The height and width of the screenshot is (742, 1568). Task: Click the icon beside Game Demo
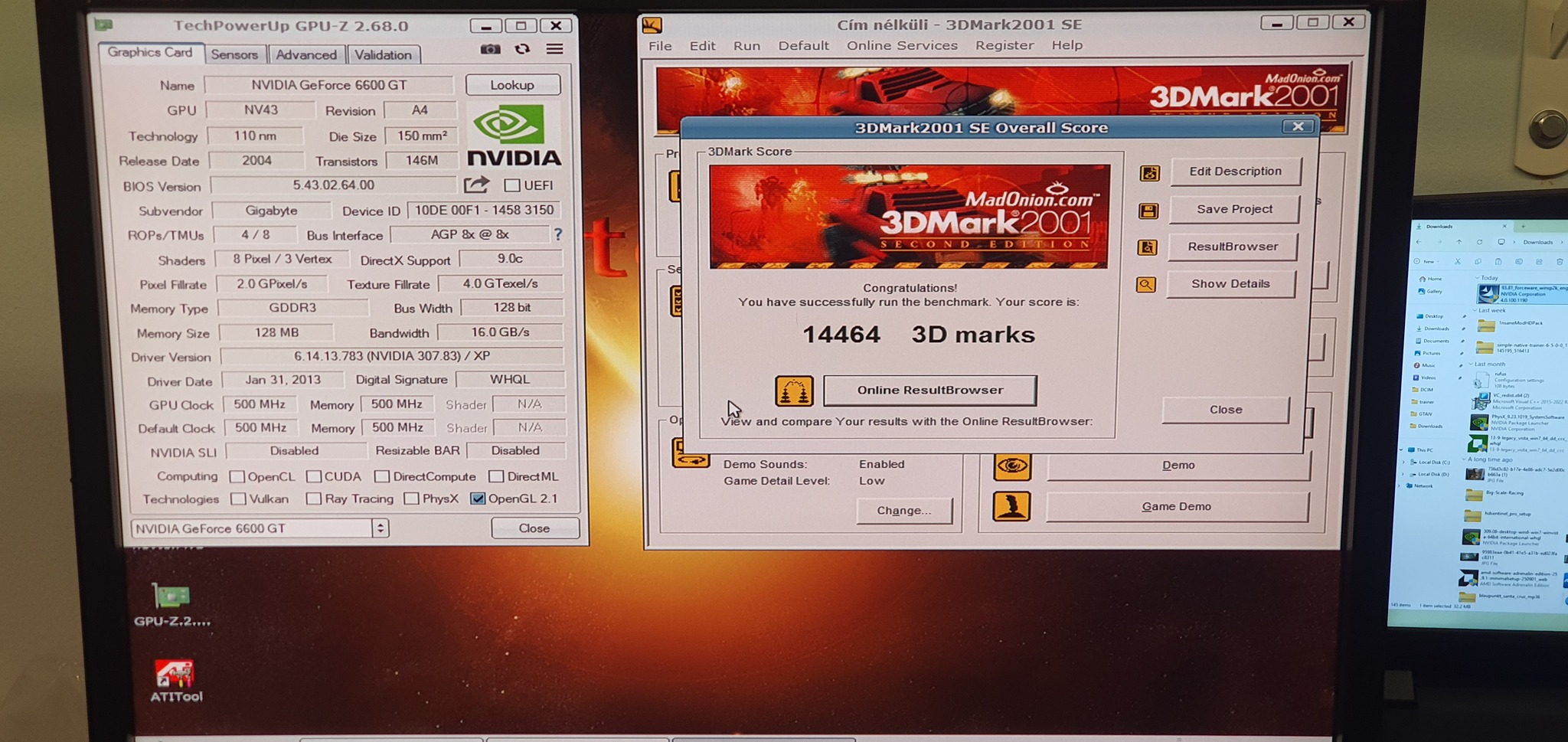point(1011,507)
